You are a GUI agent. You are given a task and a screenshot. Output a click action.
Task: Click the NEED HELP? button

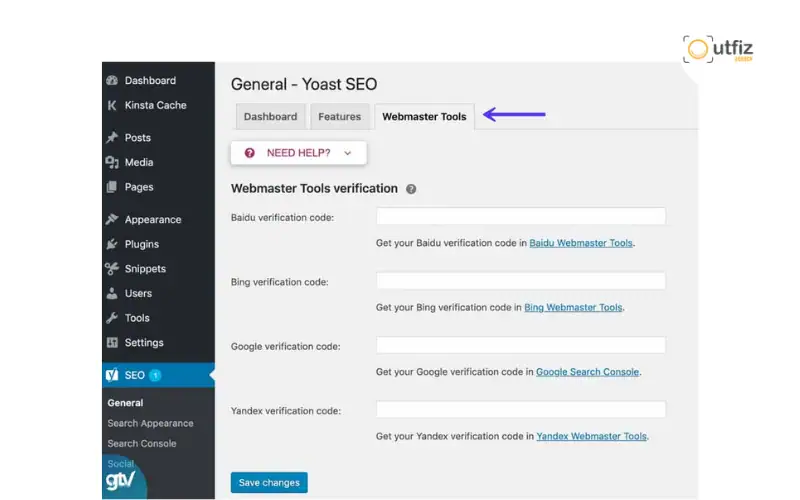(x=298, y=153)
